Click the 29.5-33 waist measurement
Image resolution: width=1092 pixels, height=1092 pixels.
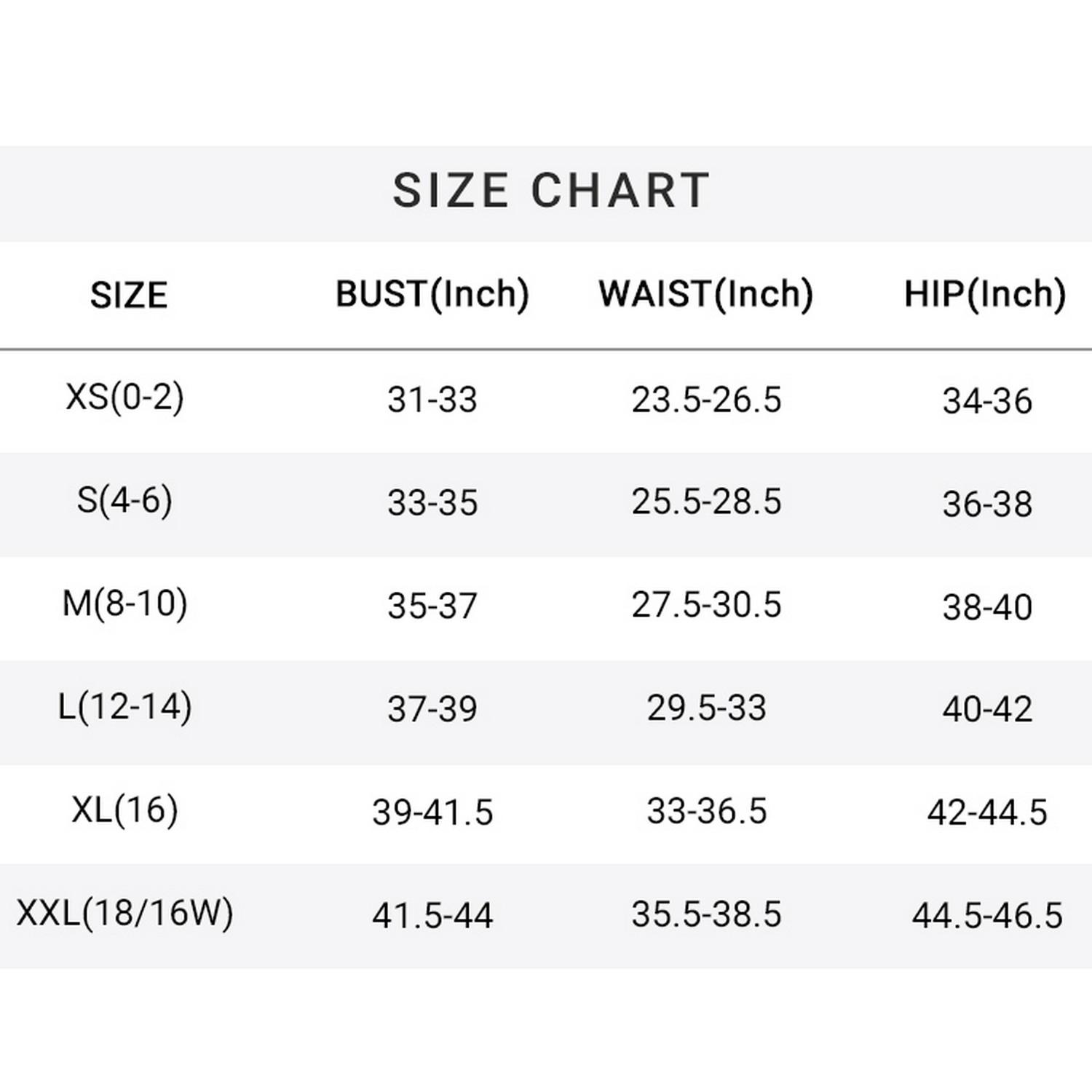pyautogui.click(x=706, y=708)
